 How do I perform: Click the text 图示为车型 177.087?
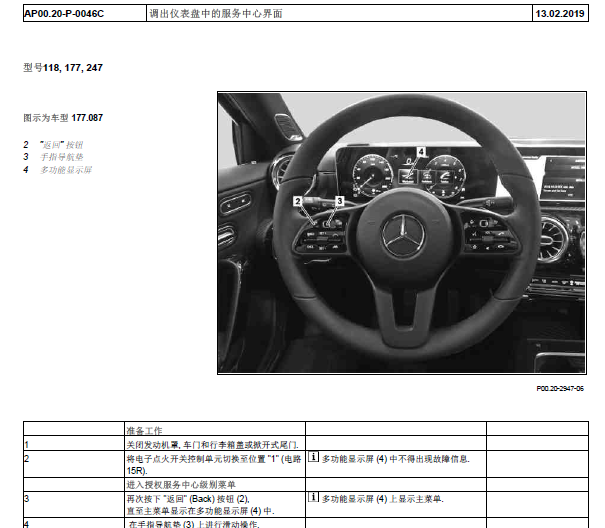tap(63, 118)
